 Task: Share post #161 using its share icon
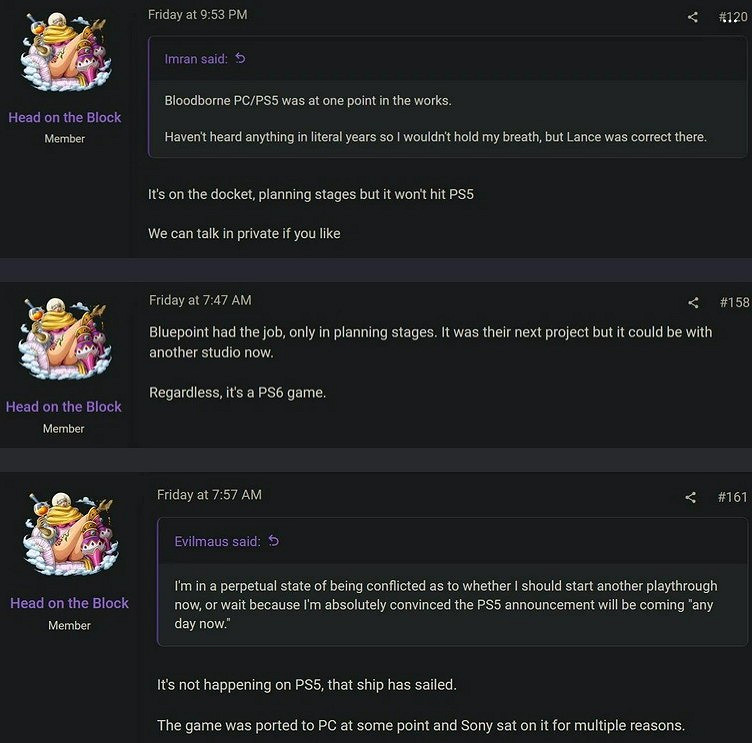(x=690, y=497)
